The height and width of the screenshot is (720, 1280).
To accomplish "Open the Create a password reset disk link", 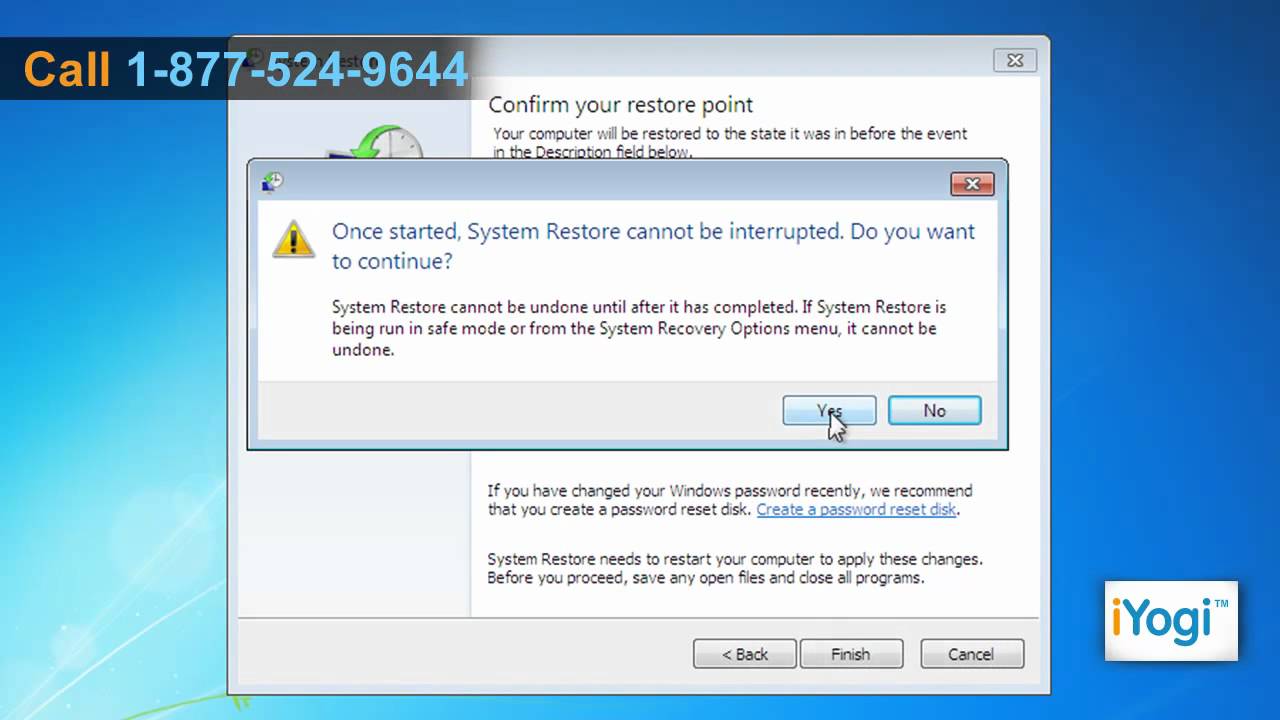I will coord(856,509).
